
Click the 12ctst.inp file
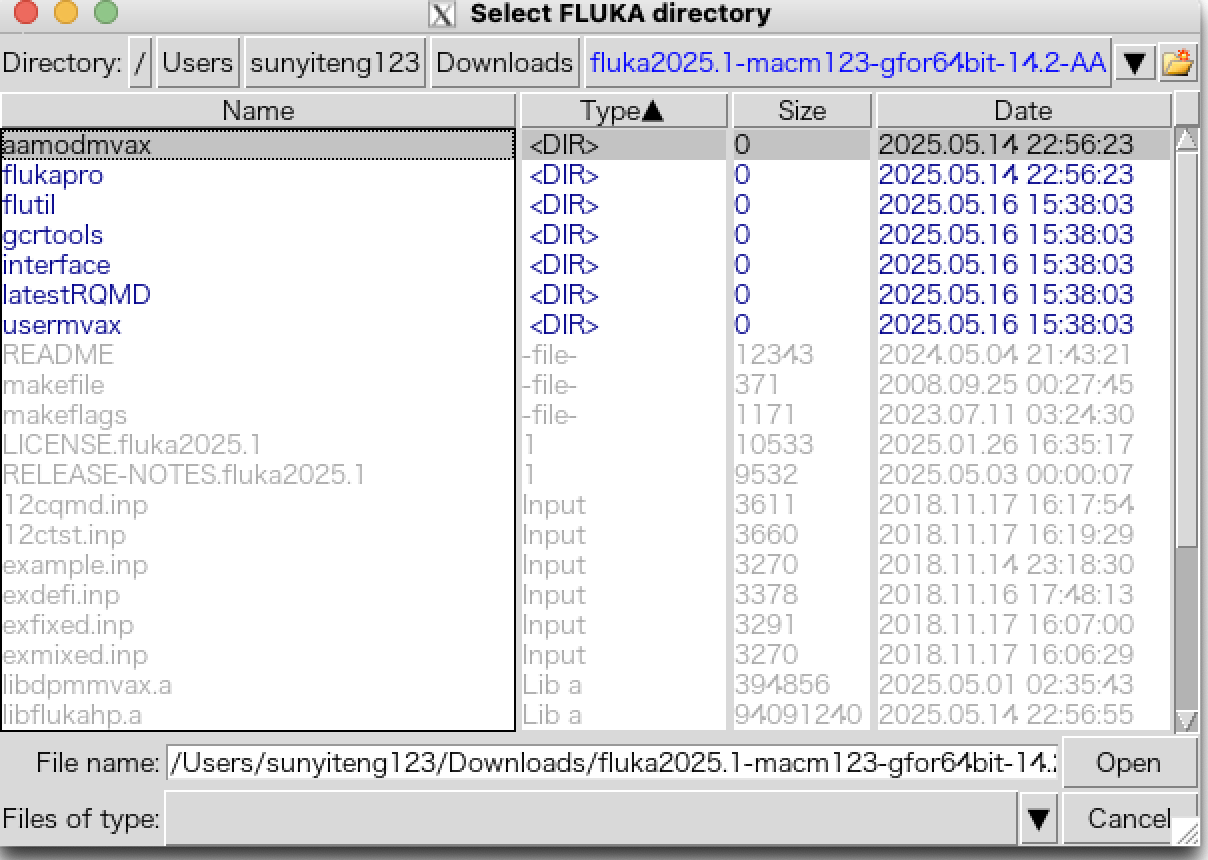coord(64,535)
